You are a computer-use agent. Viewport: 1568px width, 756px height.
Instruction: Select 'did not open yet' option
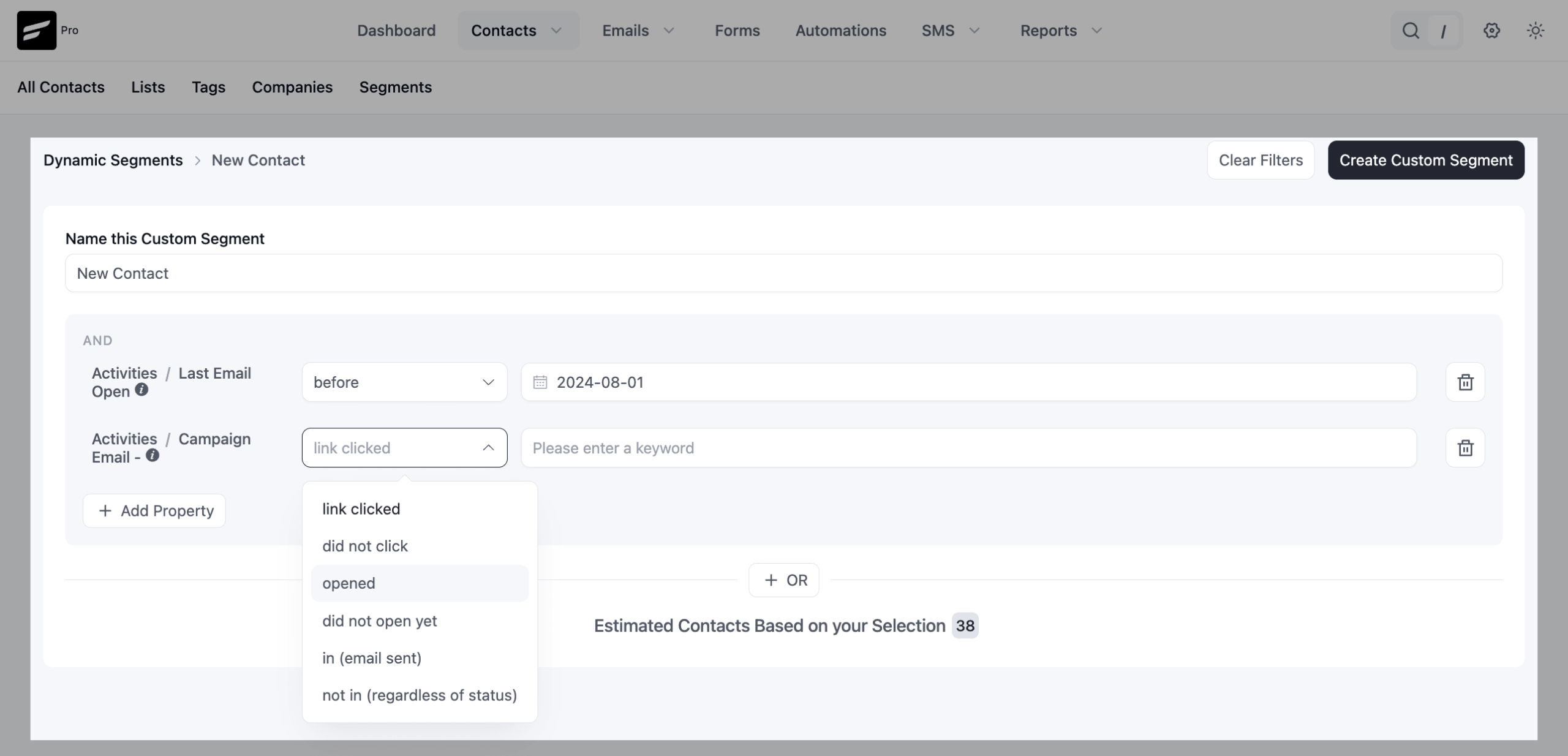[x=420, y=621]
